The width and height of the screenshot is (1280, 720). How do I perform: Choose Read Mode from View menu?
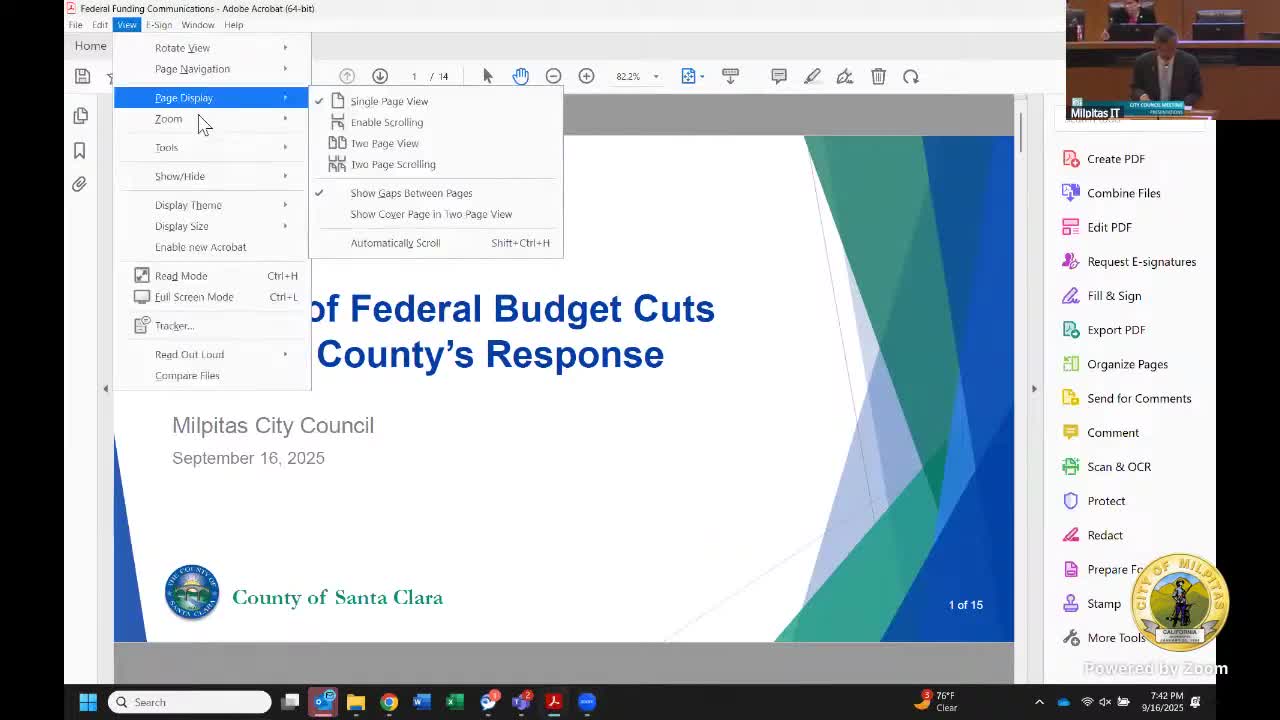[x=181, y=276]
